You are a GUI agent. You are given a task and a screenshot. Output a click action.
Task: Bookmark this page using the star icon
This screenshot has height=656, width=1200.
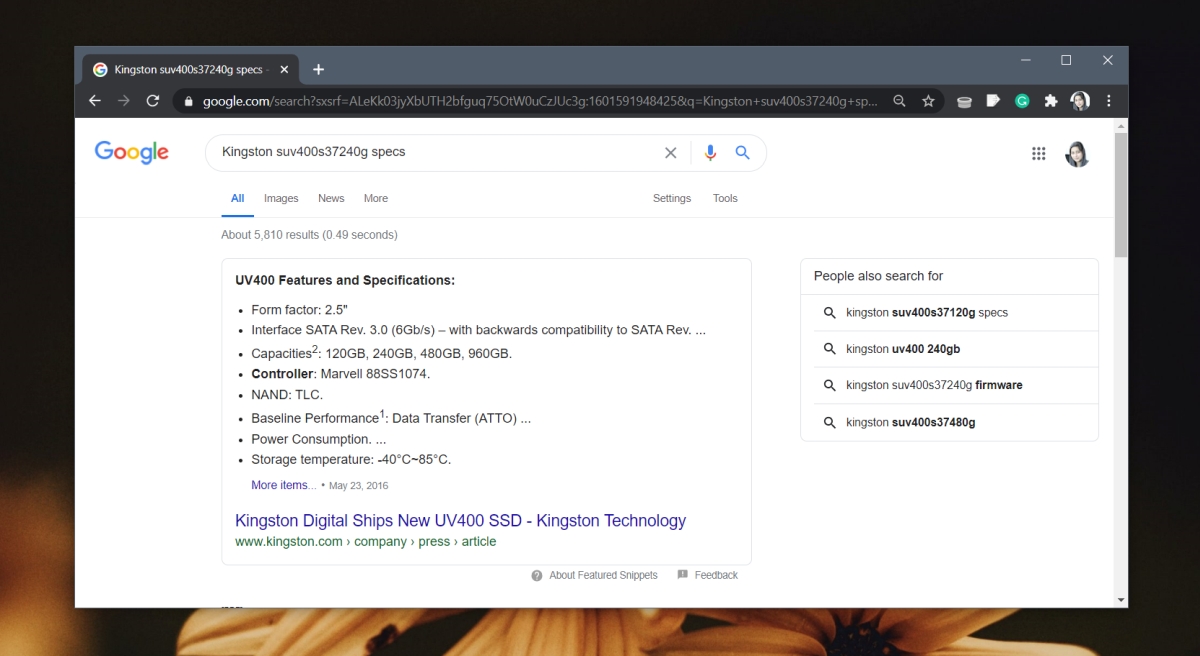coord(928,101)
